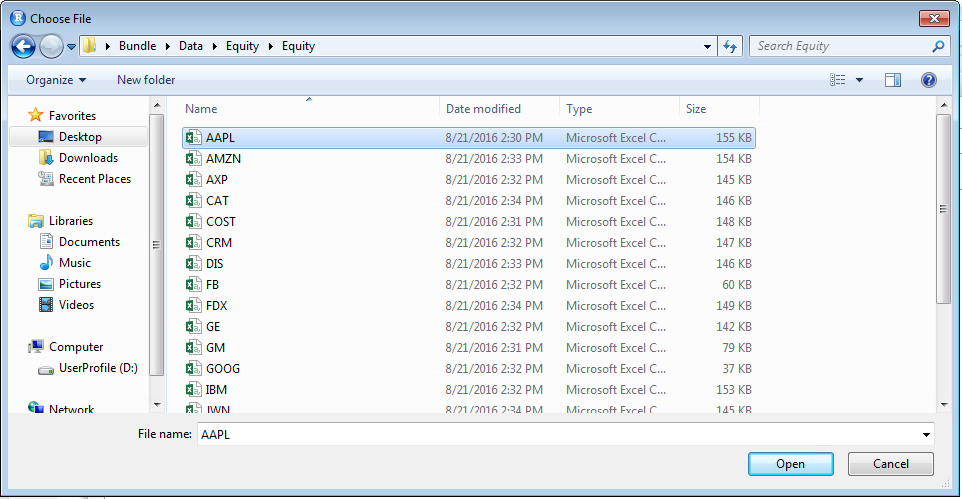Select Libraries in navigation pane

(x=71, y=220)
